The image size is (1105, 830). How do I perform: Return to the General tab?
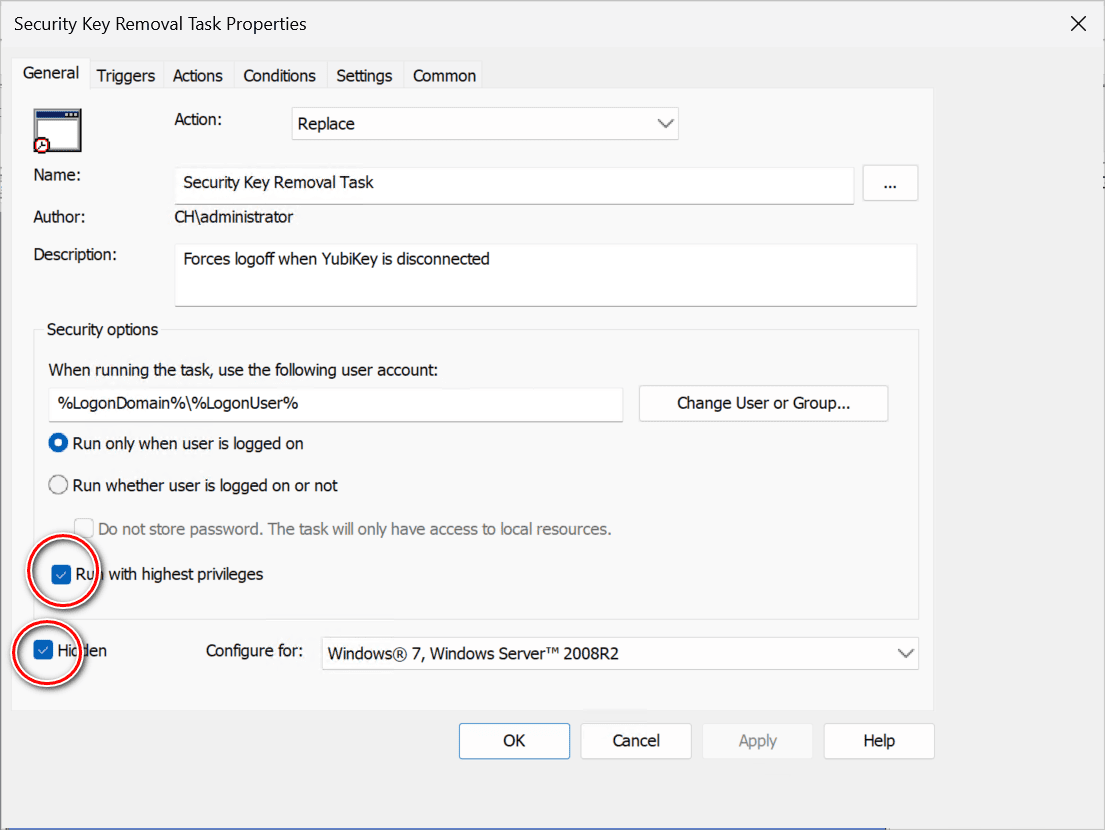(x=51, y=72)
